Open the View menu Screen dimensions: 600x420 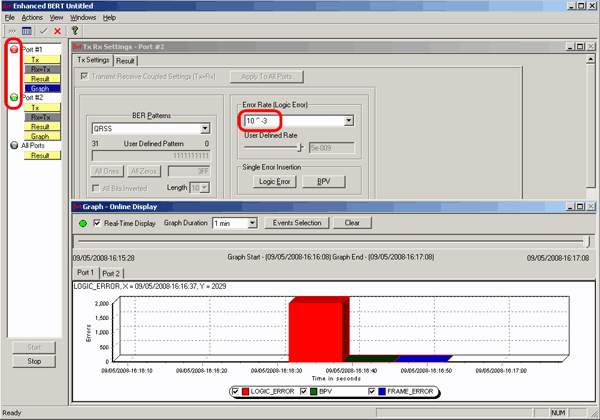pos(56,18)
